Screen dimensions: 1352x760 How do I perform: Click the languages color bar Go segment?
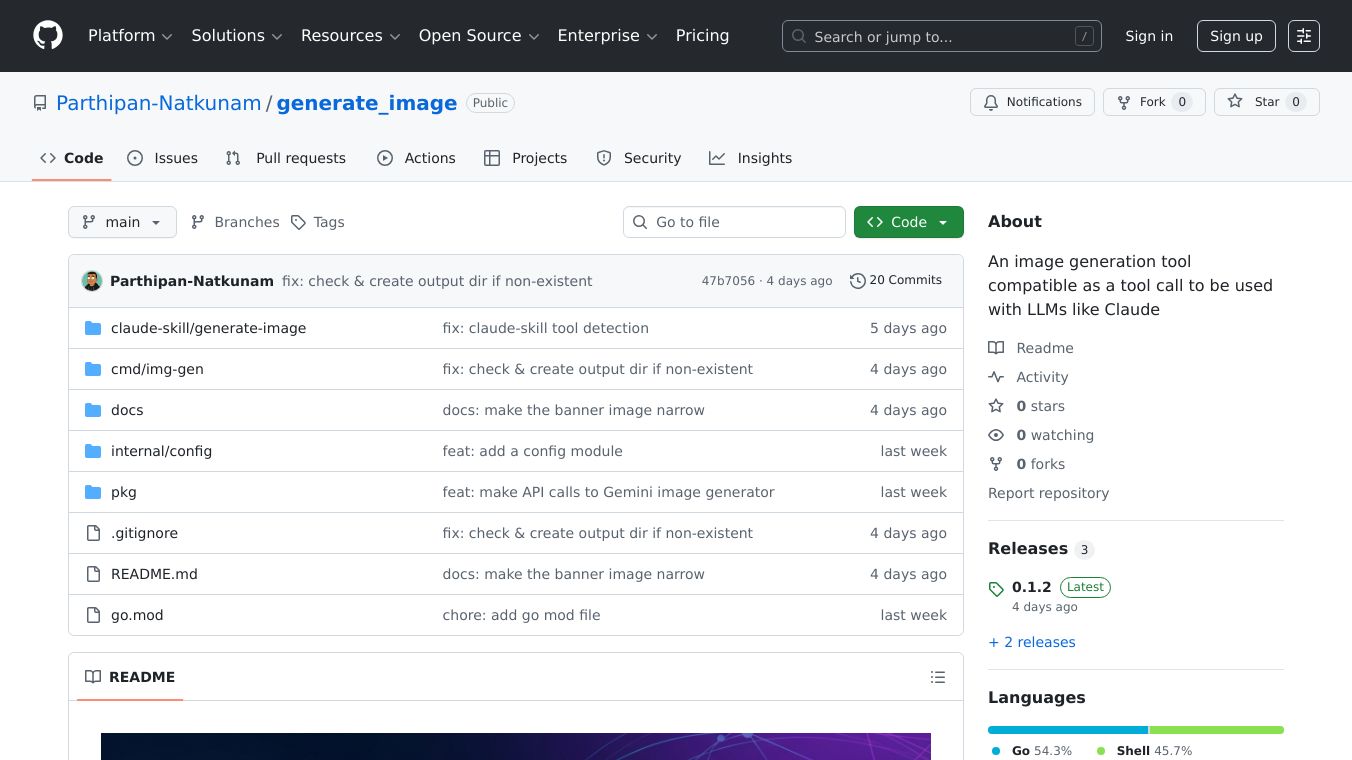click(x=1067, y=730)
